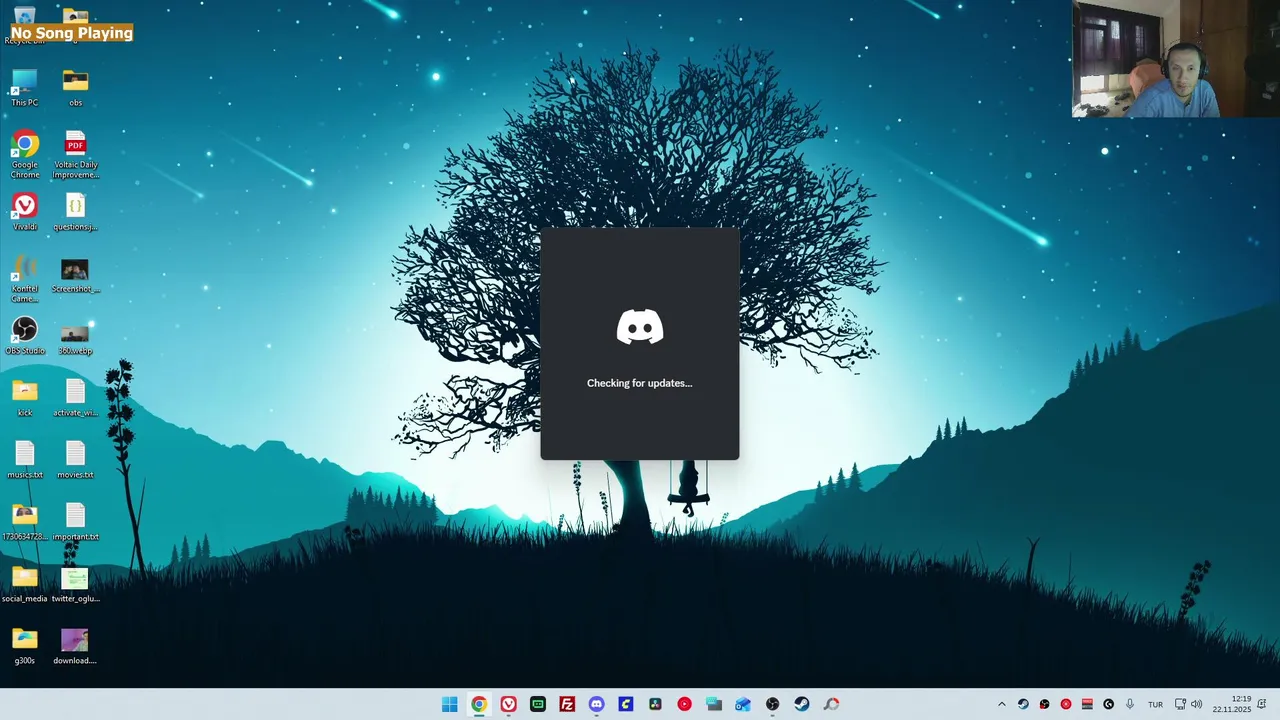
Task: Select the folder starting with 1730634728
Action: [25, 522]
